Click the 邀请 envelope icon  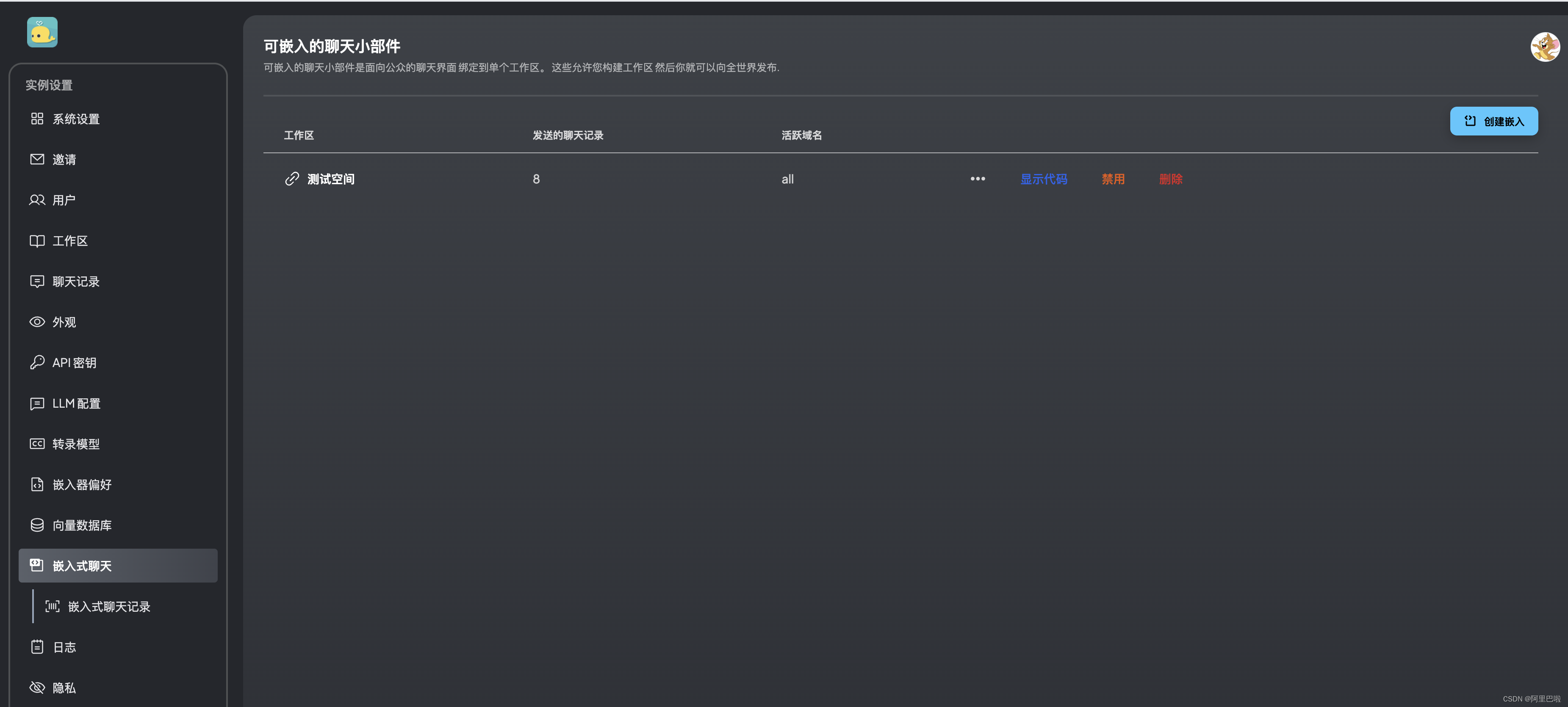[37, 159]
